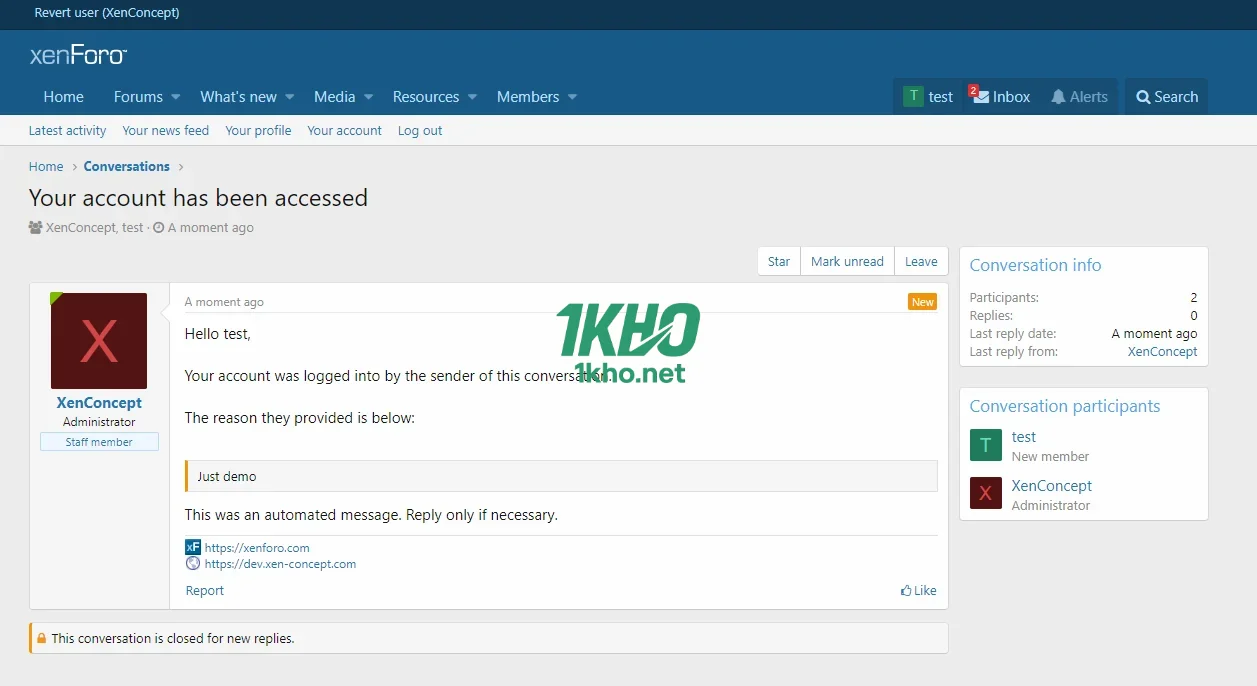Image resolution: width=1257 pixels, height=686 pixels.
Task: Open the Members dropdown chevron
Action: tap(571, 97)
